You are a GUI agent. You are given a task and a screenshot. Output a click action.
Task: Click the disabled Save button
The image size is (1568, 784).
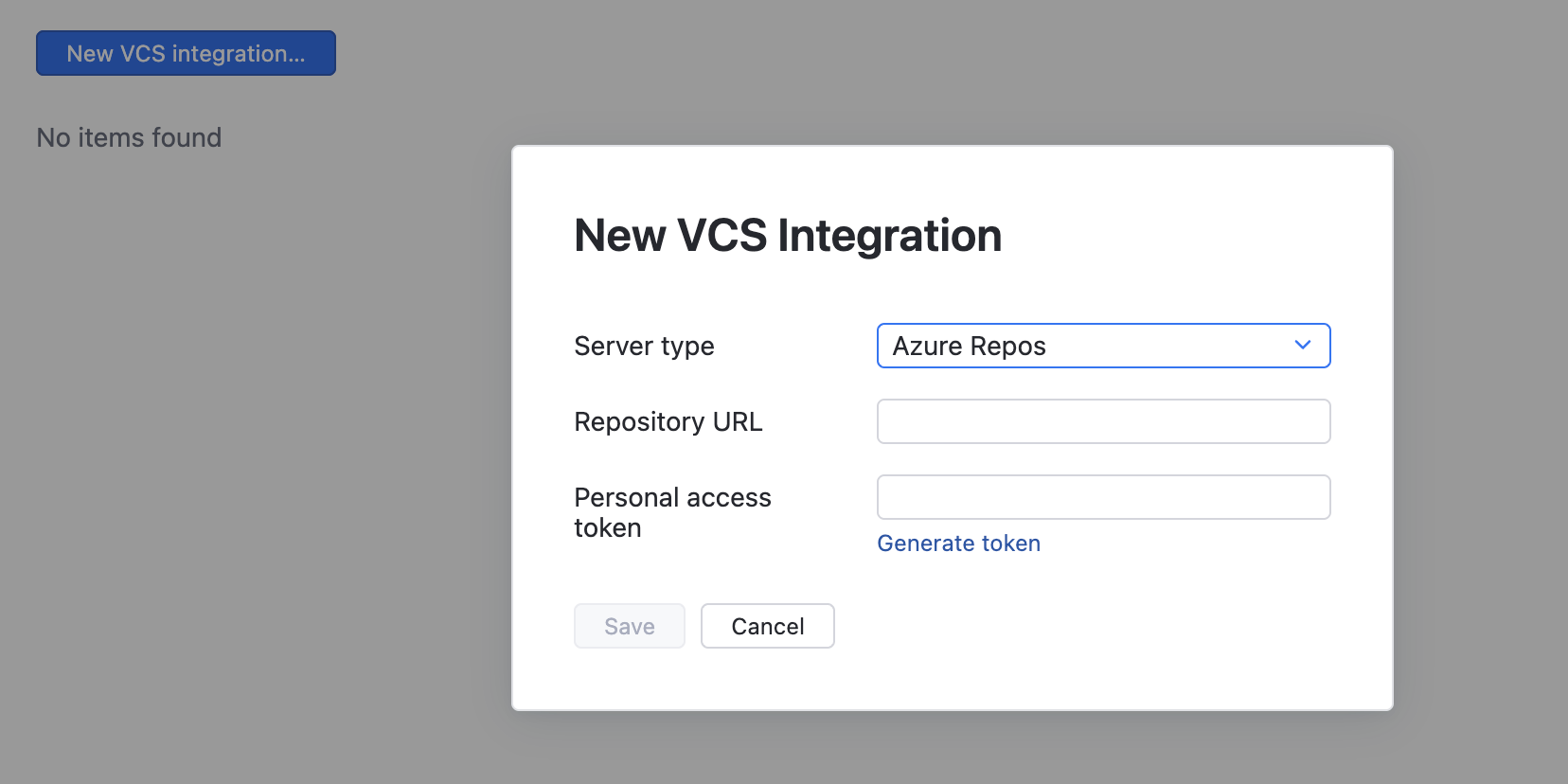(629, 626)
